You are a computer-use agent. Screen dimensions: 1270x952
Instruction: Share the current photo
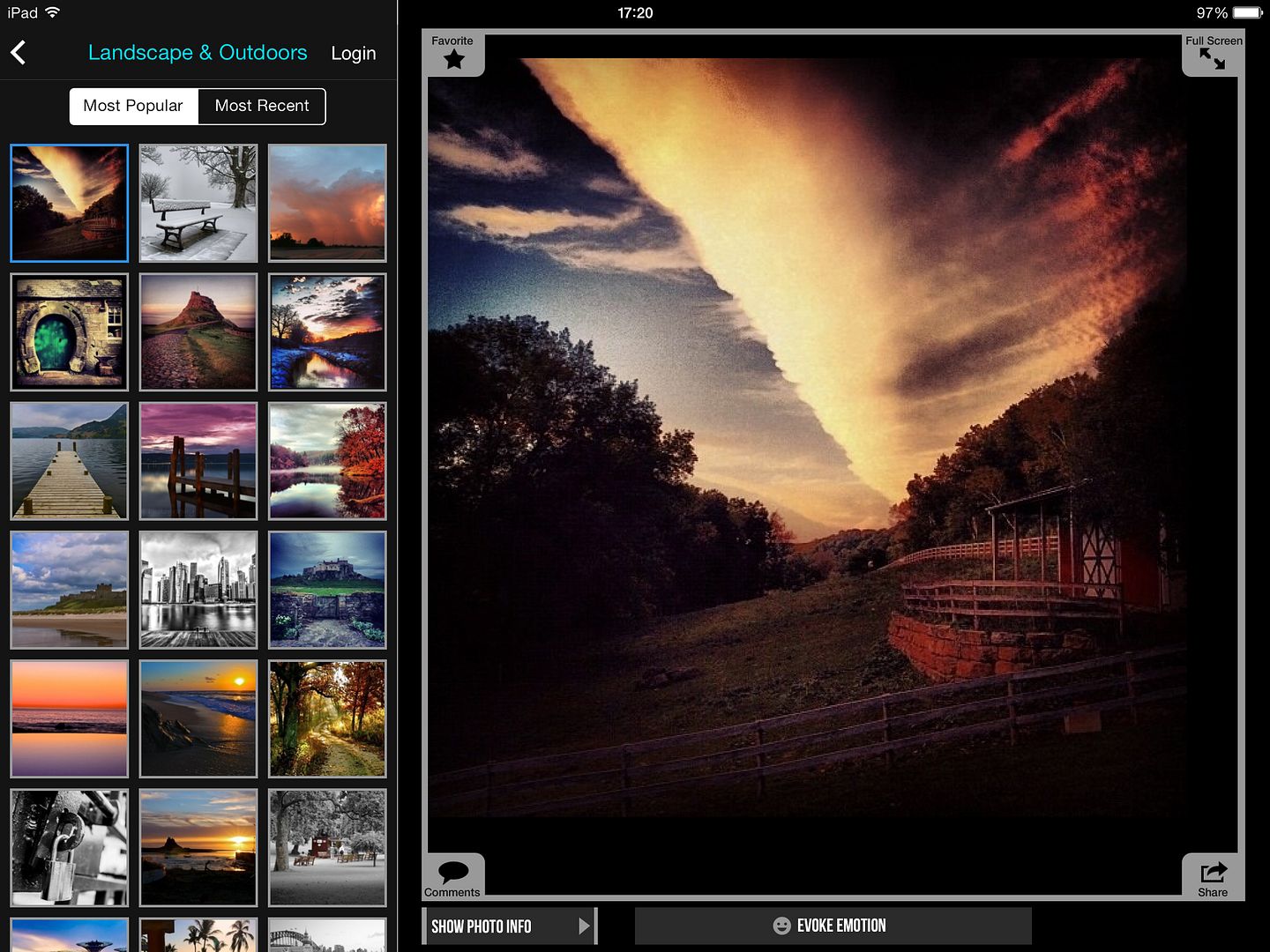tap(1213, 877)
